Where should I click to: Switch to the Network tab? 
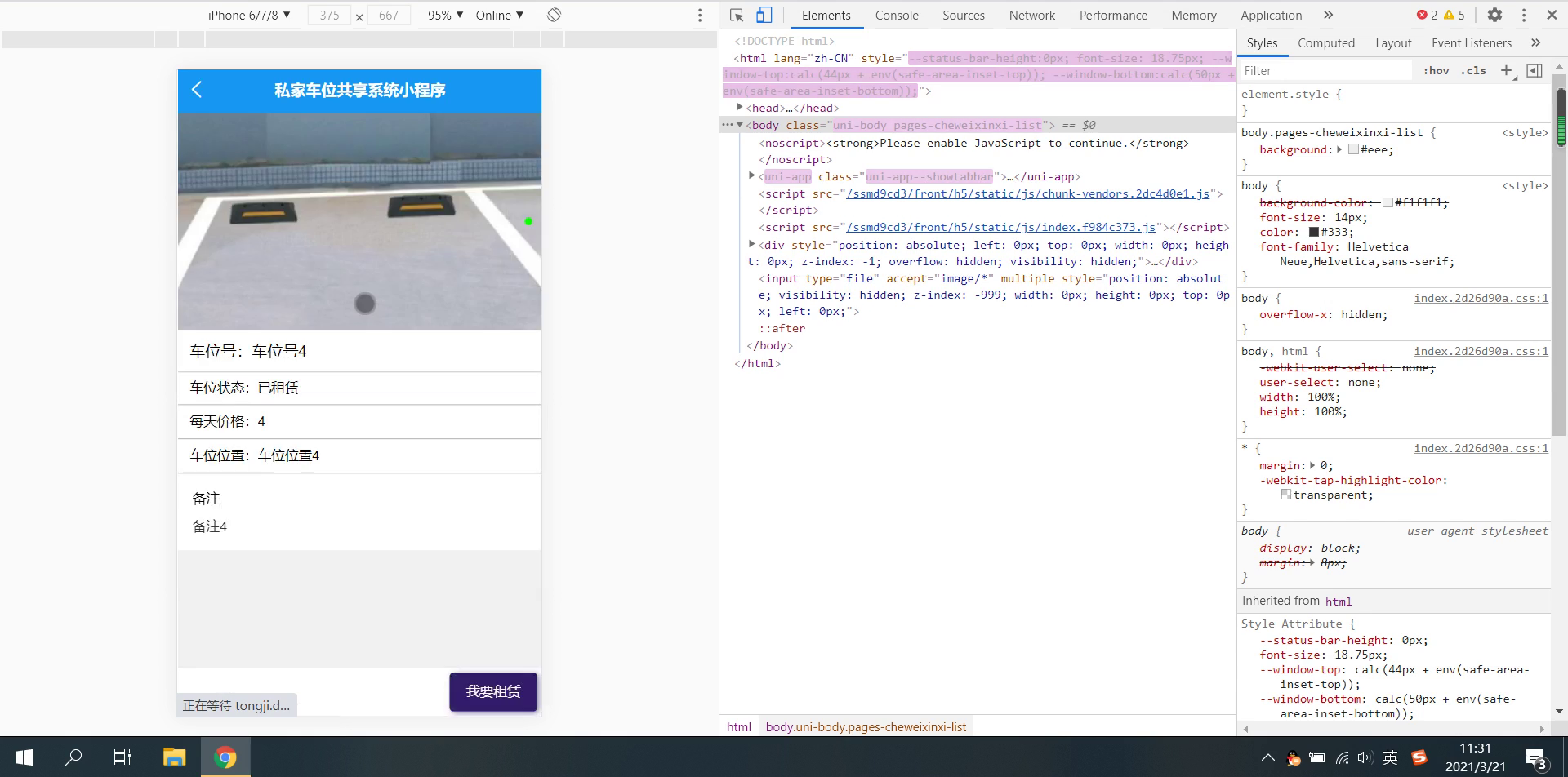[x=1032, y=15]
